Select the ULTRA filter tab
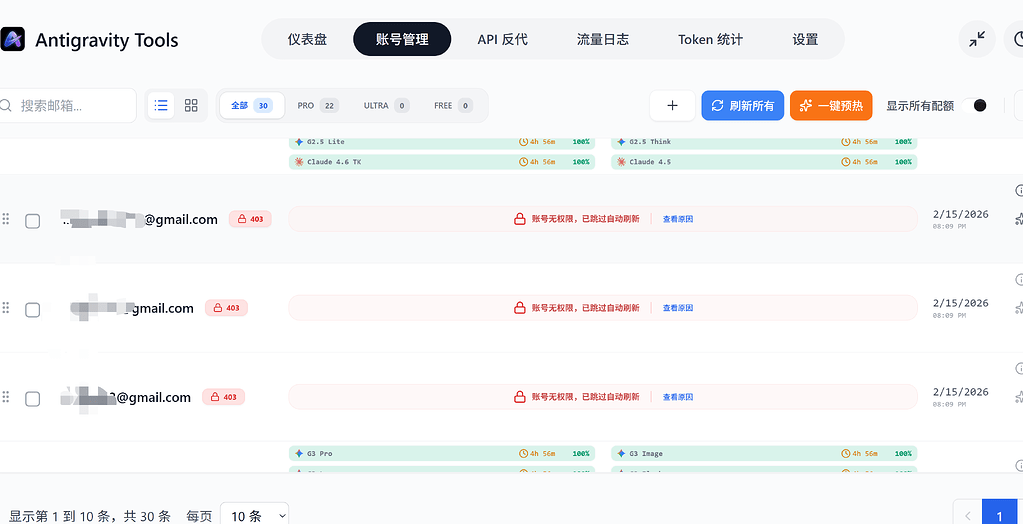The image size is (1023, 524). (386, 106)
